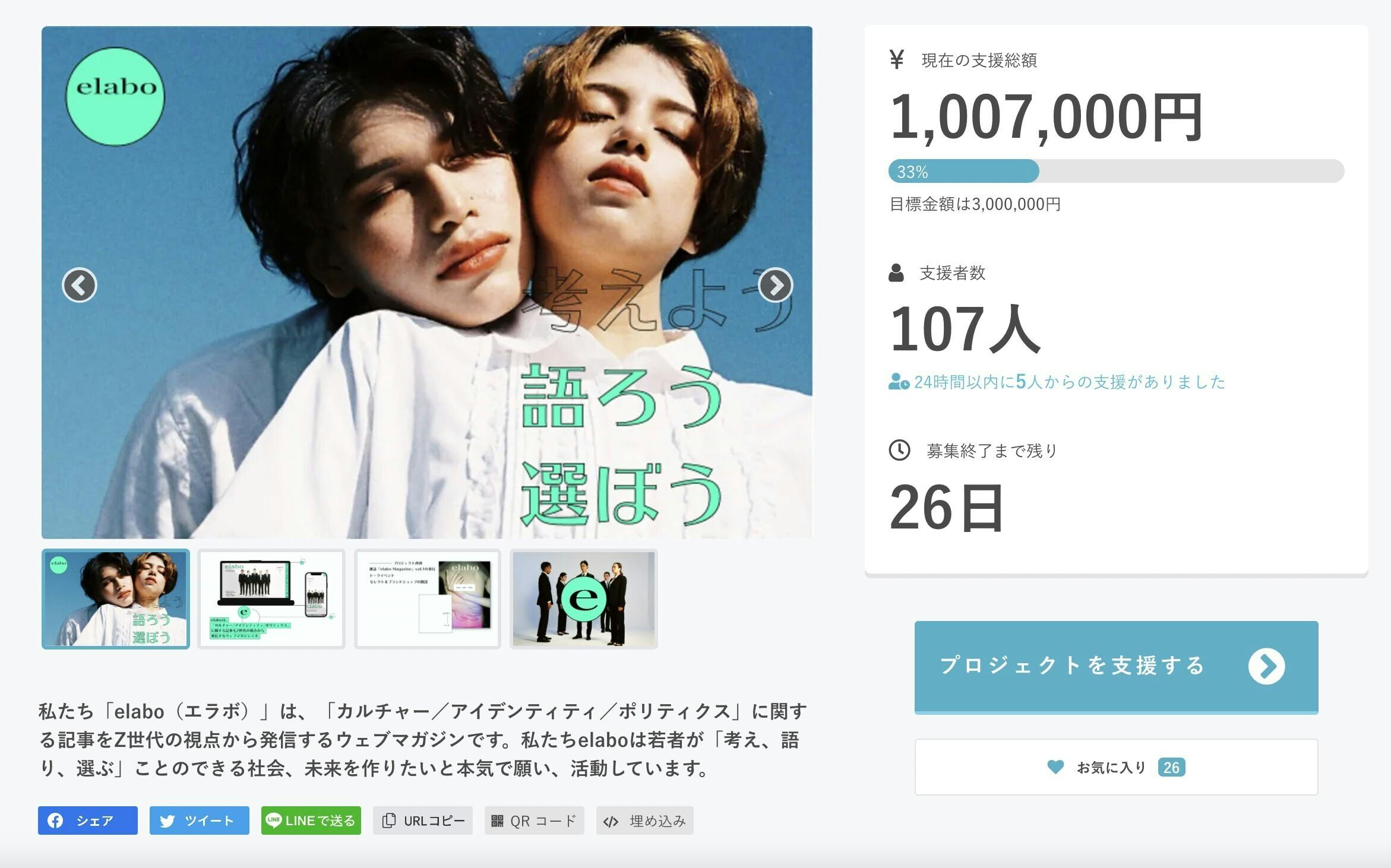
Task: Copy link with URLコピー button
Action: 423,821
